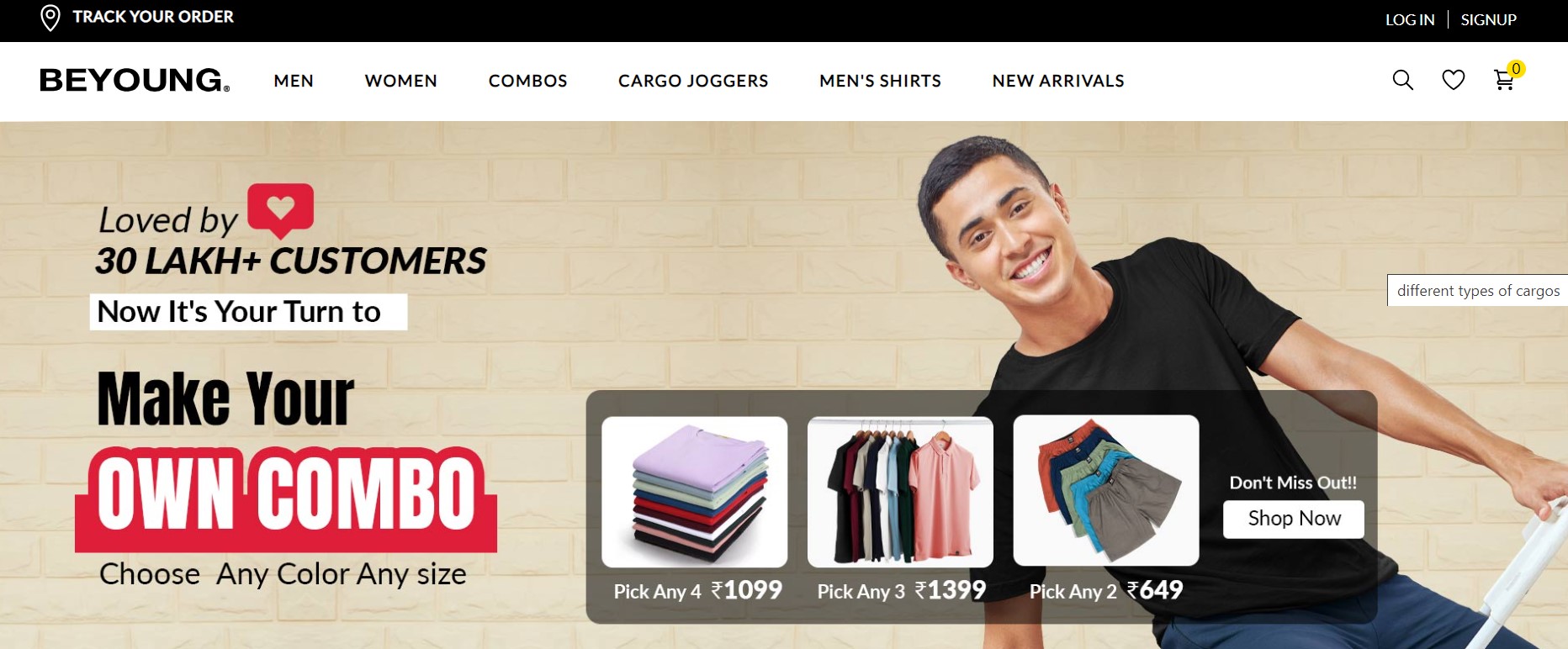View wishlist via heart icon

tap(1454, 80)
